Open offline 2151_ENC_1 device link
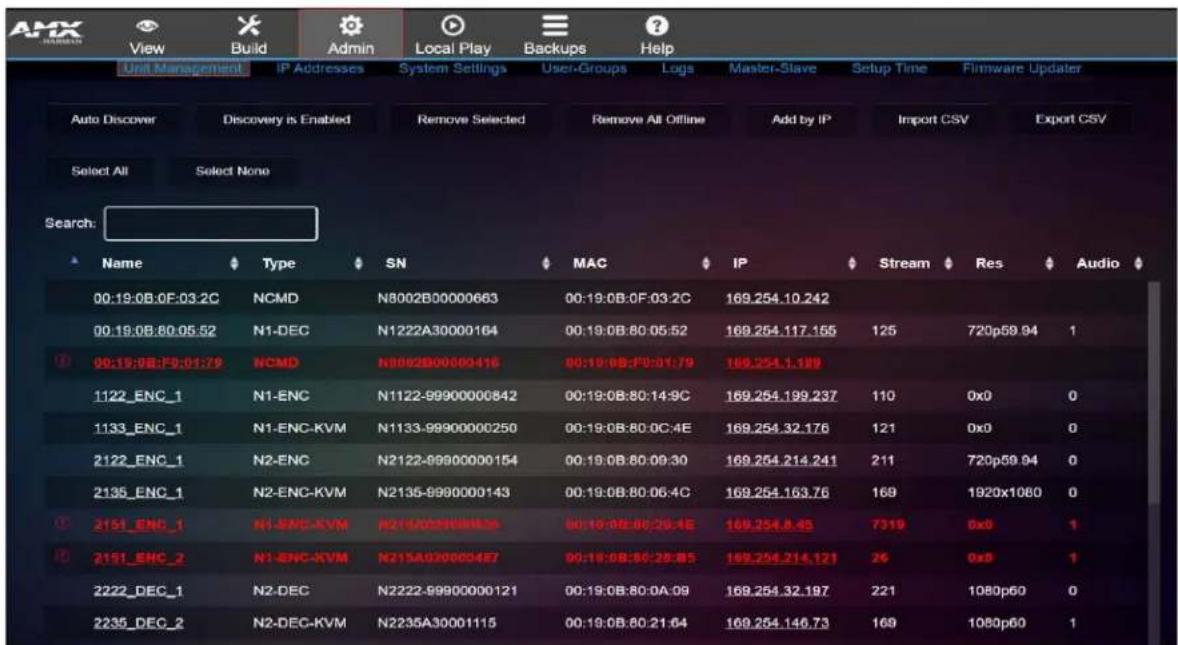The width and height of the screenshot is (1178, 645). [138, 526]
